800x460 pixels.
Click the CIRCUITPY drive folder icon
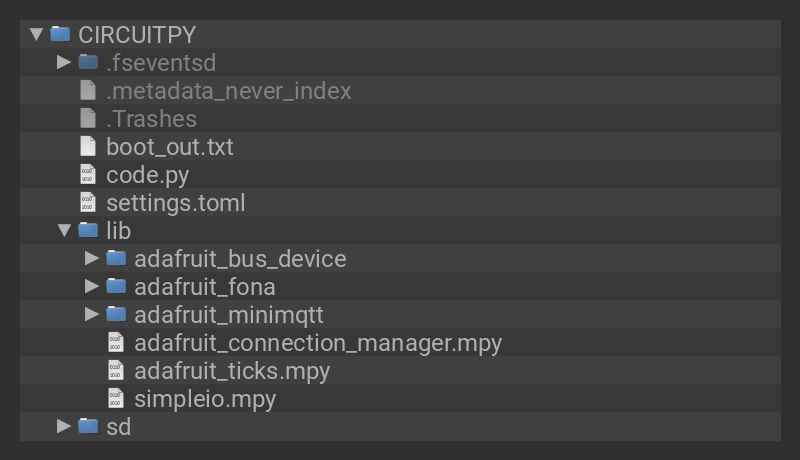[x=60, y=34]
